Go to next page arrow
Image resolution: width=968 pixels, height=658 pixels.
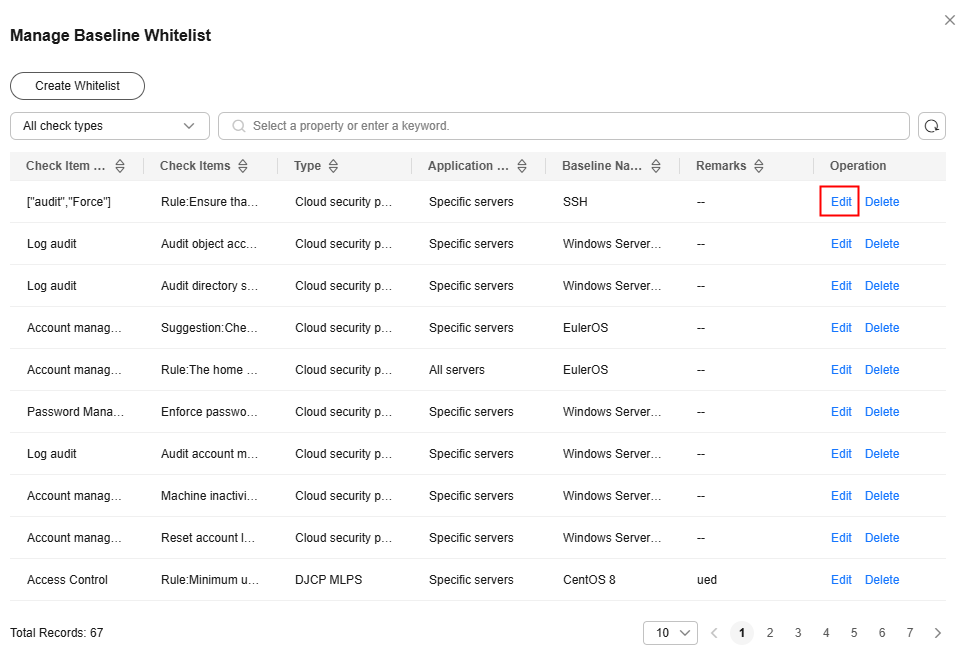coord(937,633)
